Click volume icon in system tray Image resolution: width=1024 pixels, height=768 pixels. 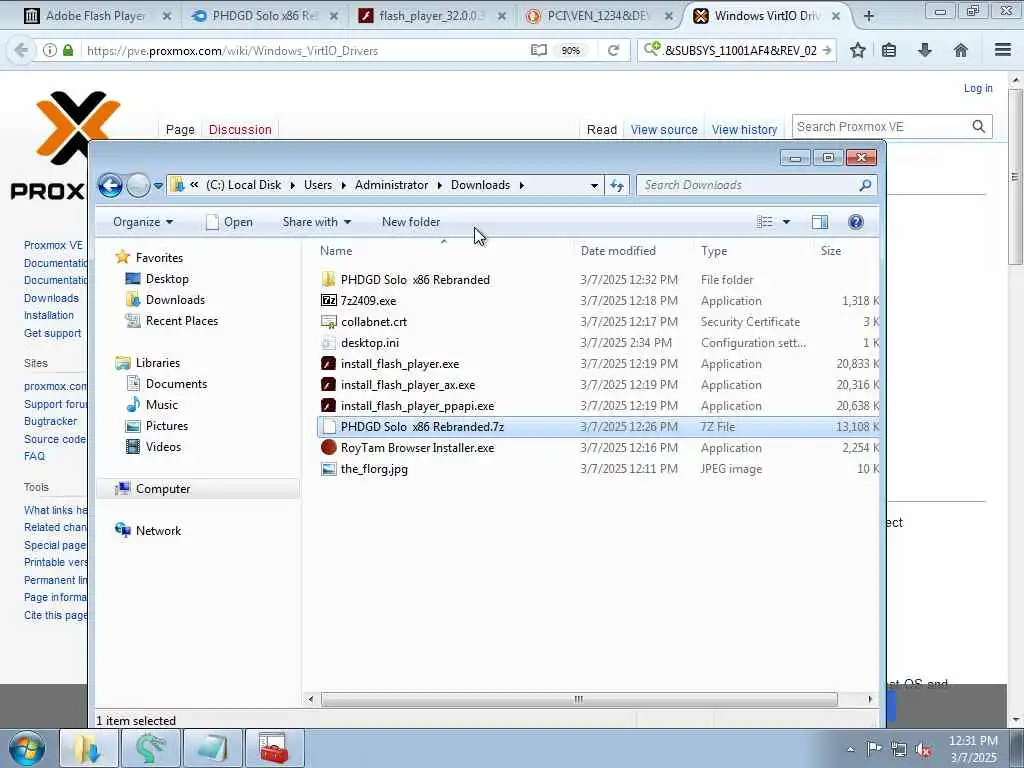[923, 749]
